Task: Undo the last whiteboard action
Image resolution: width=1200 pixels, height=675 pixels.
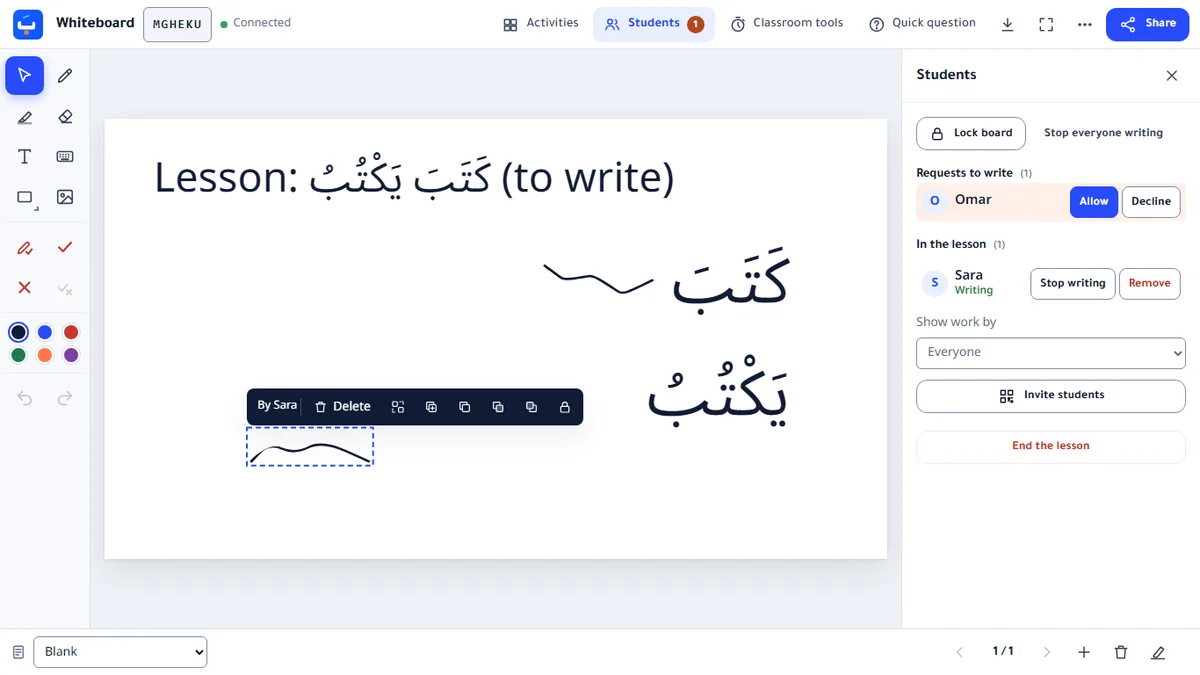Action: pos(25,399)
